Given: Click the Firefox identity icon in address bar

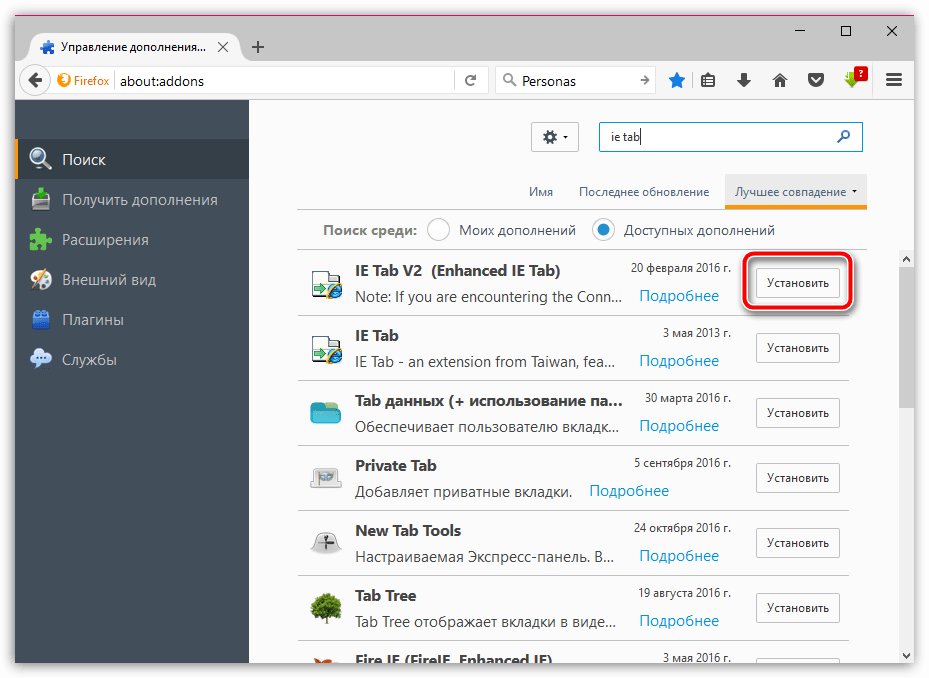Looking at the screenshot, I should [x=84, y=81].
